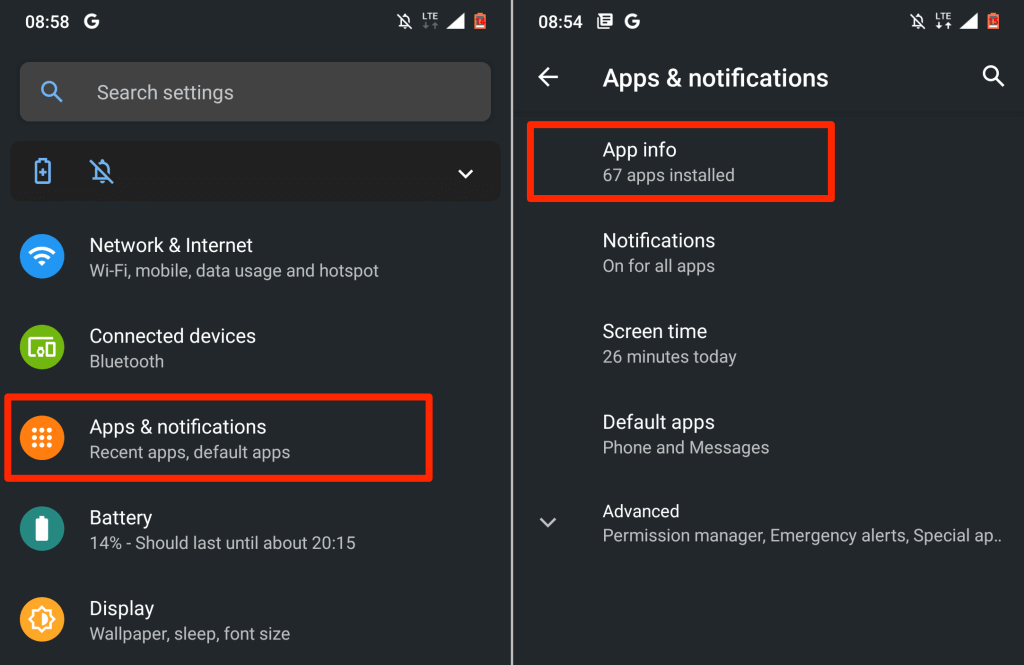1024x665 pixels.
Task: Open App info with 67 apps installed
Action: [680, 162]
